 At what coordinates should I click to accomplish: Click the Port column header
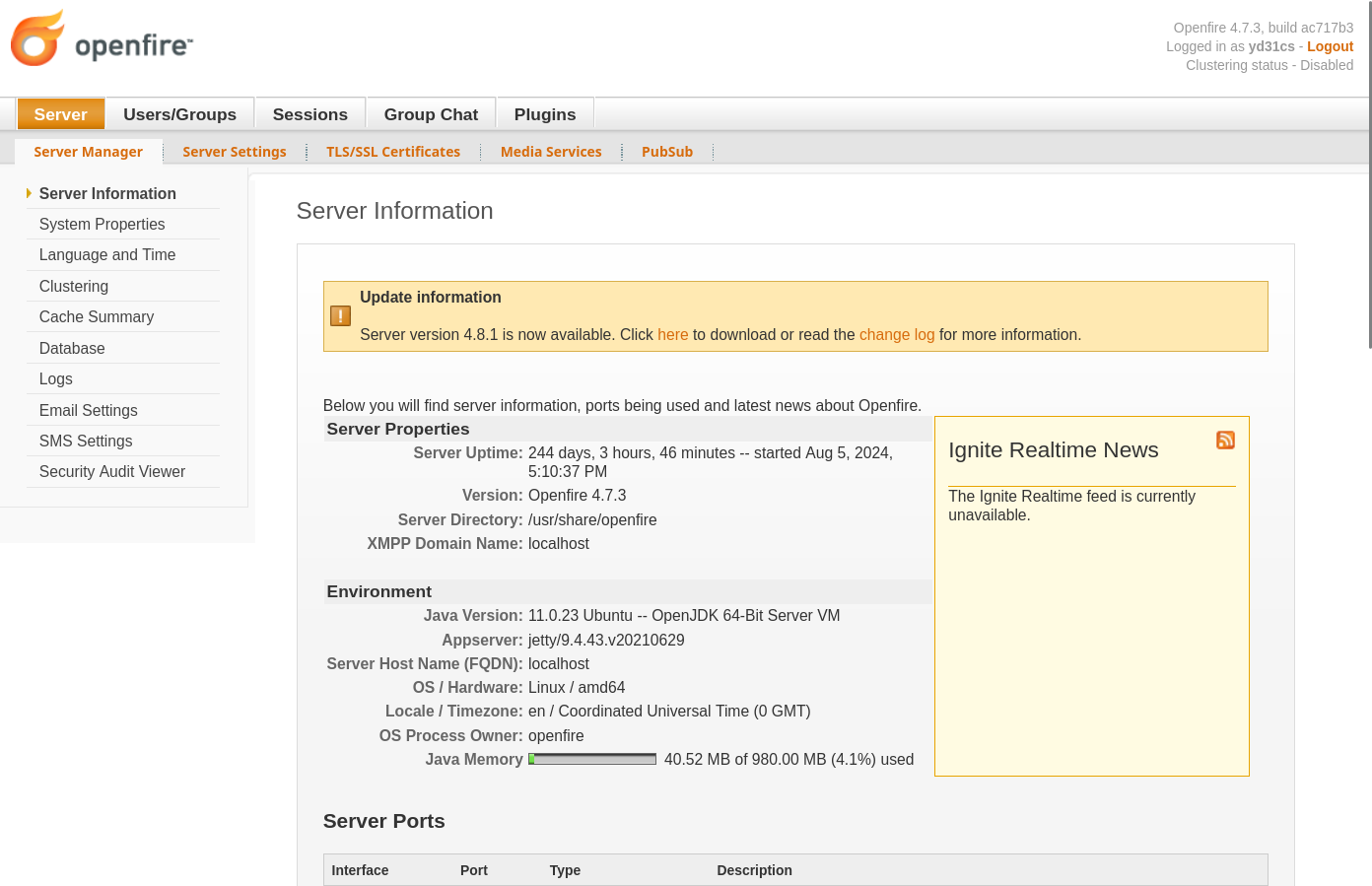pyautogui.click(x=474, y=870)
